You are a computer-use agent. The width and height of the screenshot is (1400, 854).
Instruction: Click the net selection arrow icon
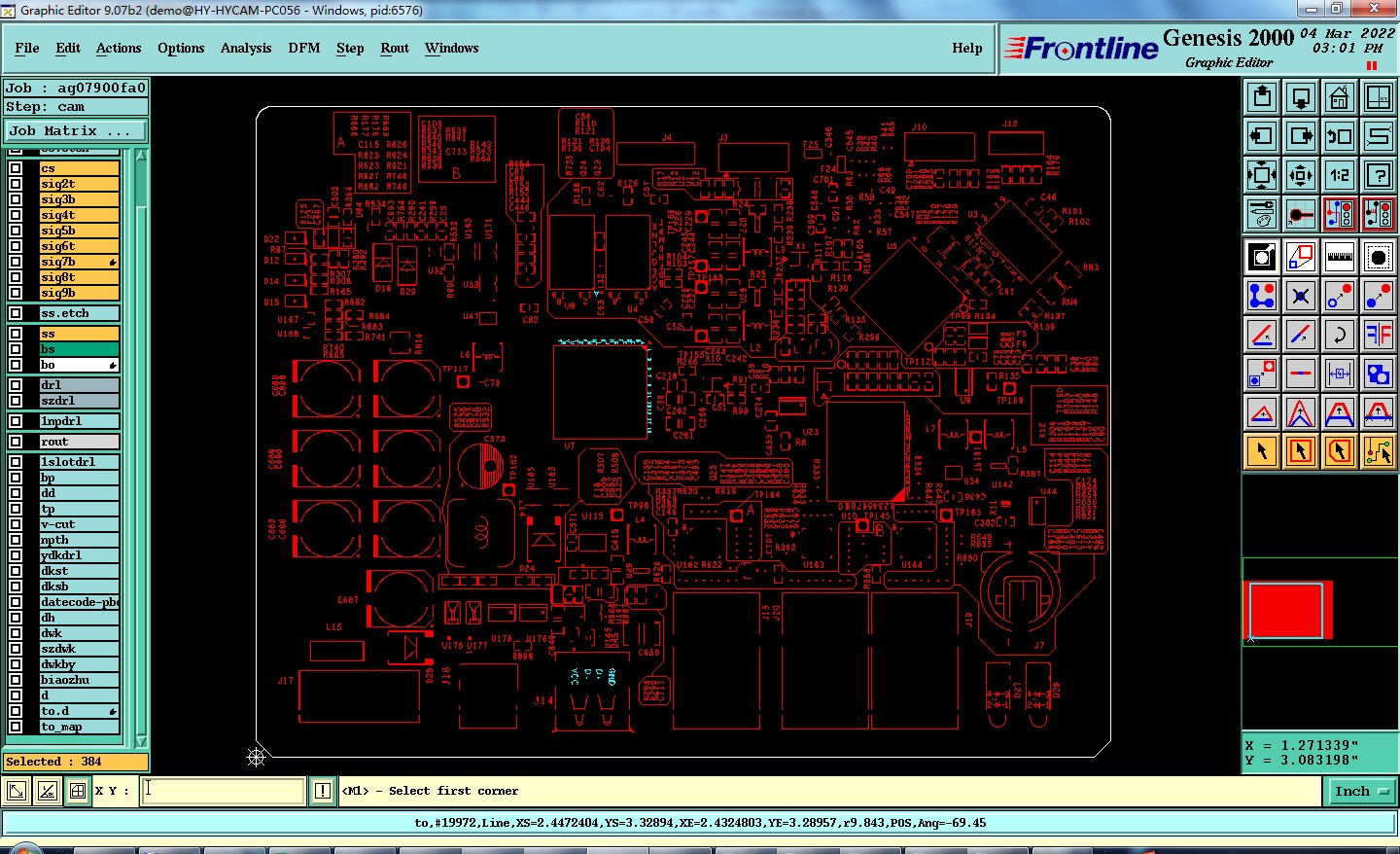tap(1379, 451)
